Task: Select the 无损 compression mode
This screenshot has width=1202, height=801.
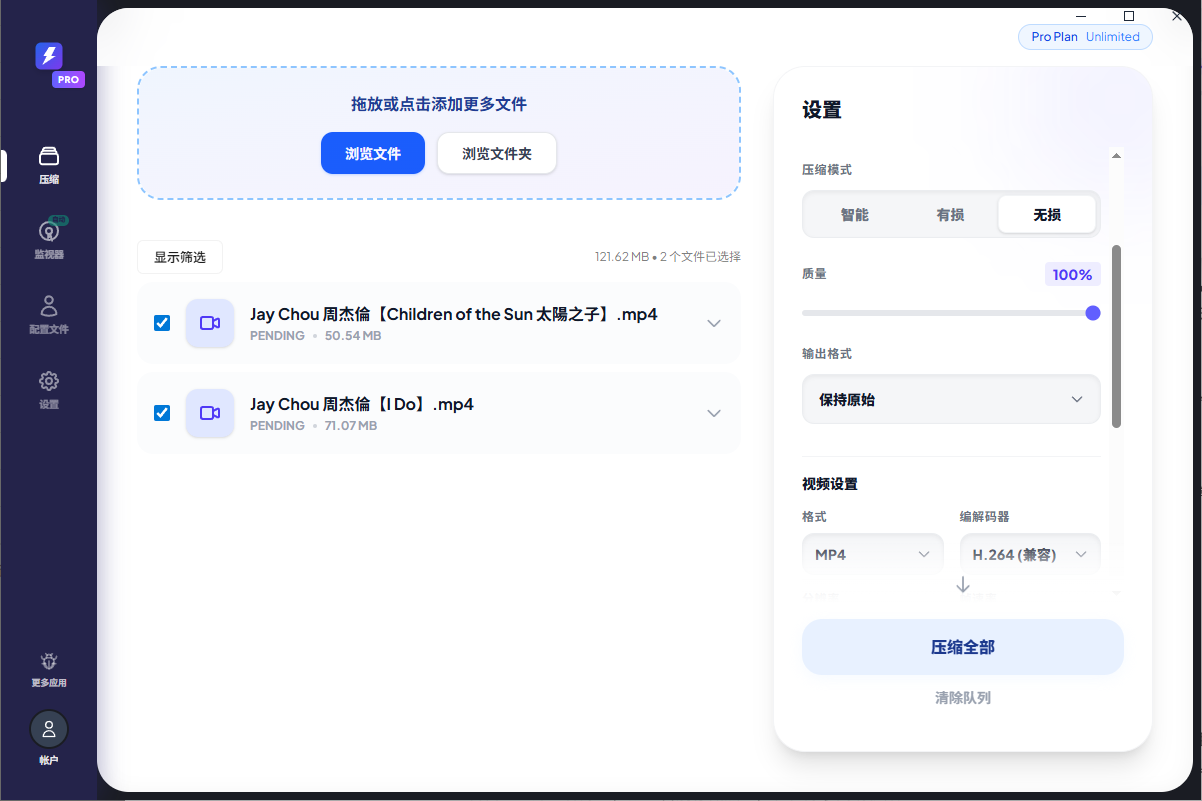Action: (x=1047, y=215)
